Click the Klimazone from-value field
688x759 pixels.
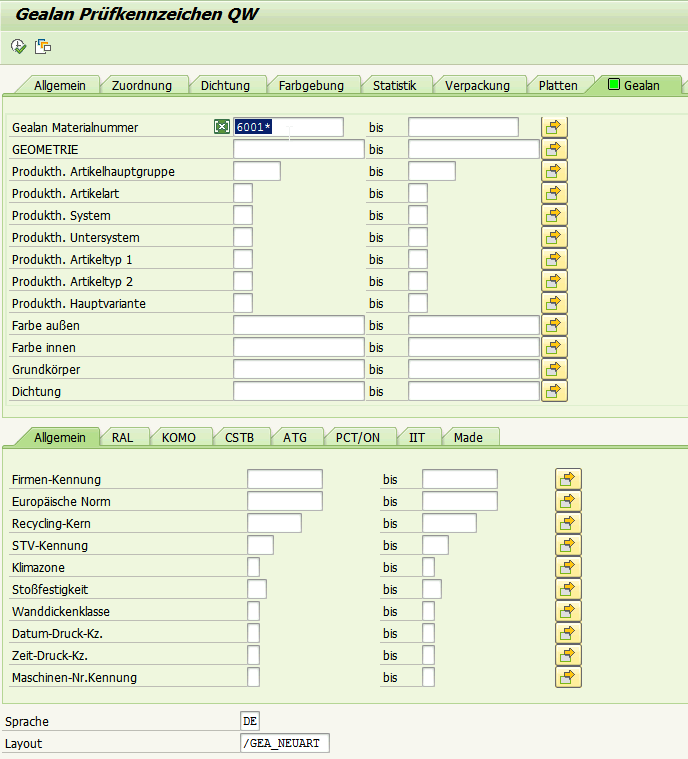[253, 567]
